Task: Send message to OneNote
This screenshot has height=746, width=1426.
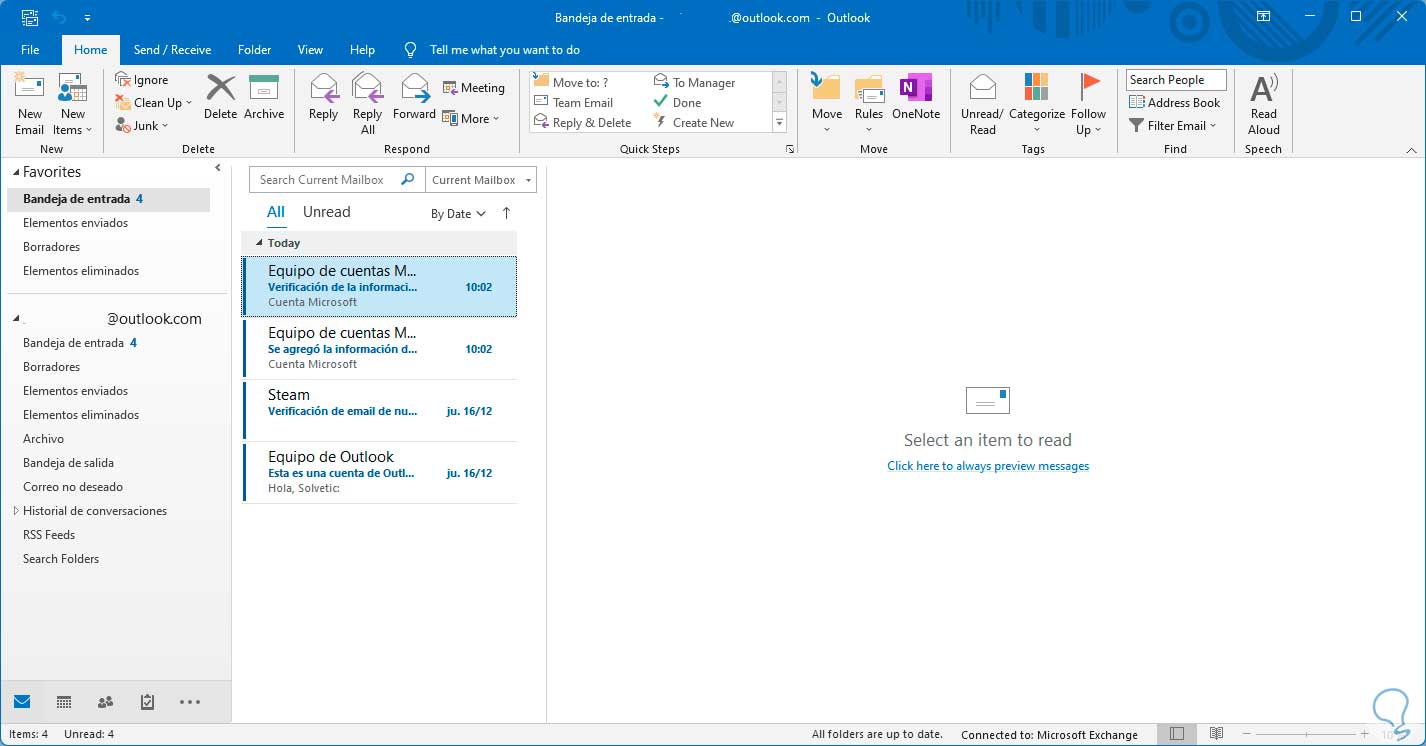Action: [916, 97]
